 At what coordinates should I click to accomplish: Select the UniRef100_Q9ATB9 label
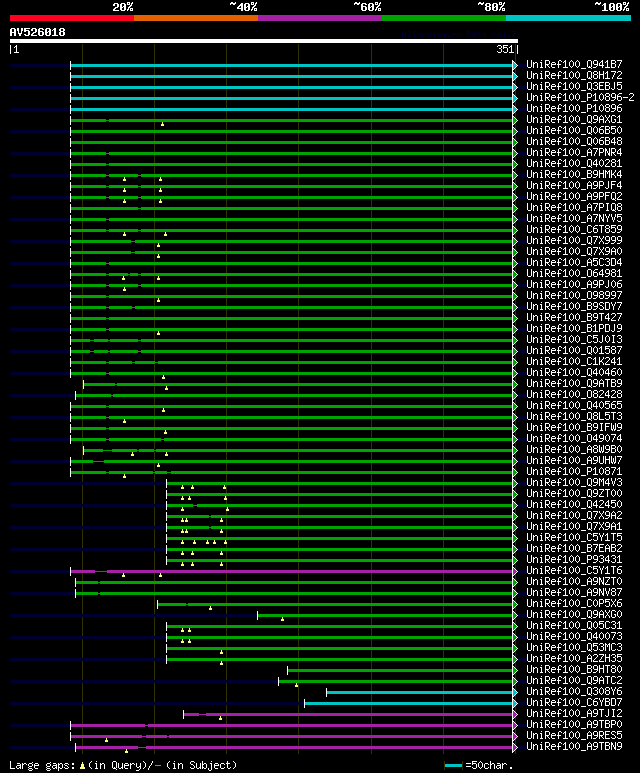point(574,384)
